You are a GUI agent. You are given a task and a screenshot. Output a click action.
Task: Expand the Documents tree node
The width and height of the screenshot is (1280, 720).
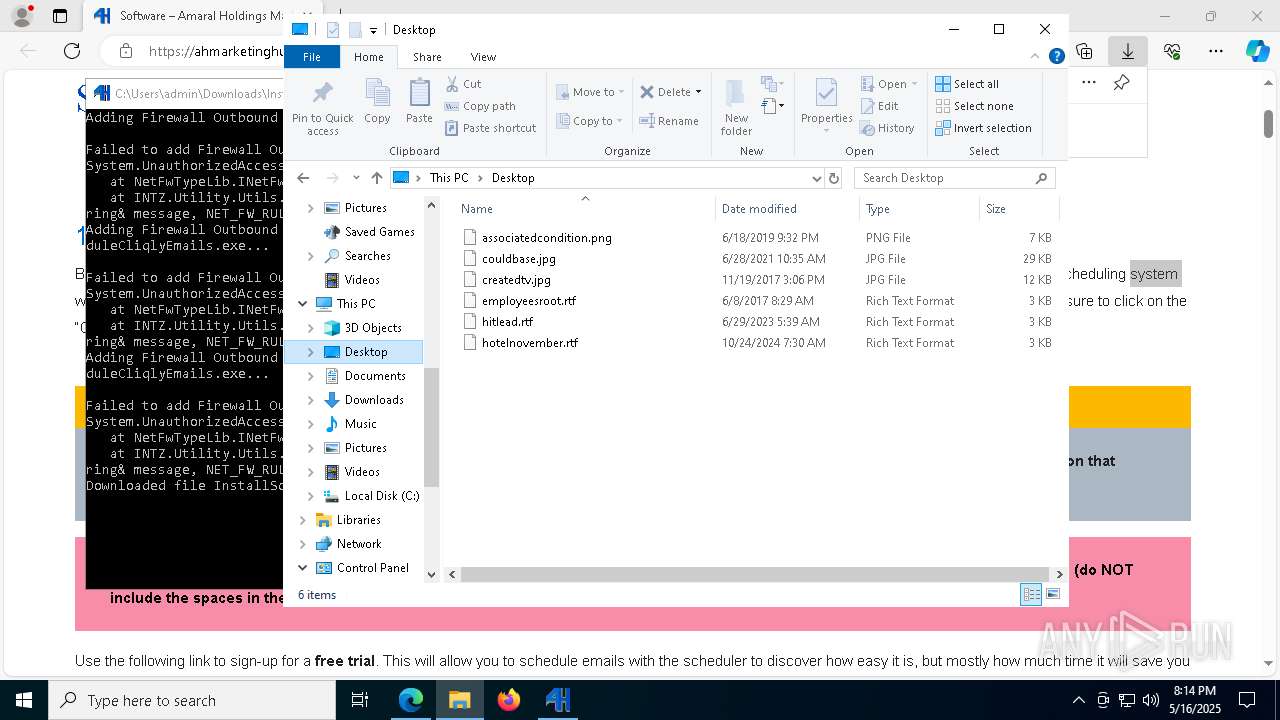pos(310,376)
